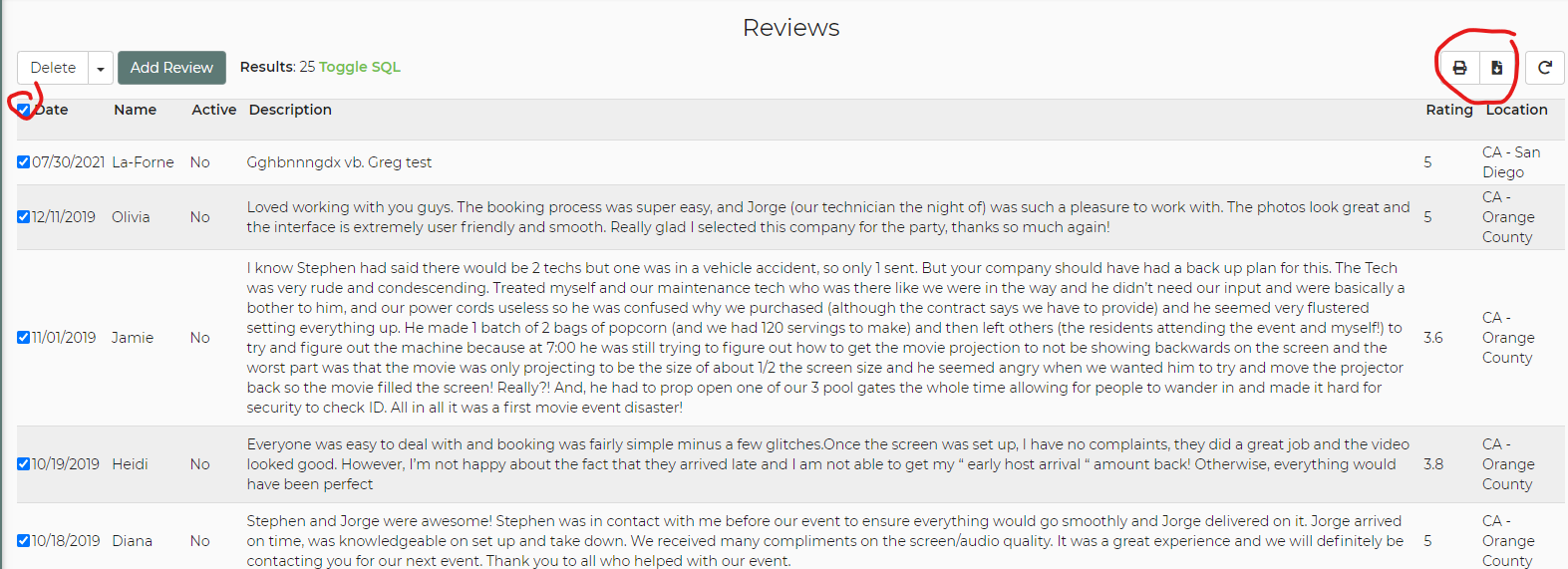1568x569 pixels.
Task: Click the print icon button
Action: point(1459,68)
